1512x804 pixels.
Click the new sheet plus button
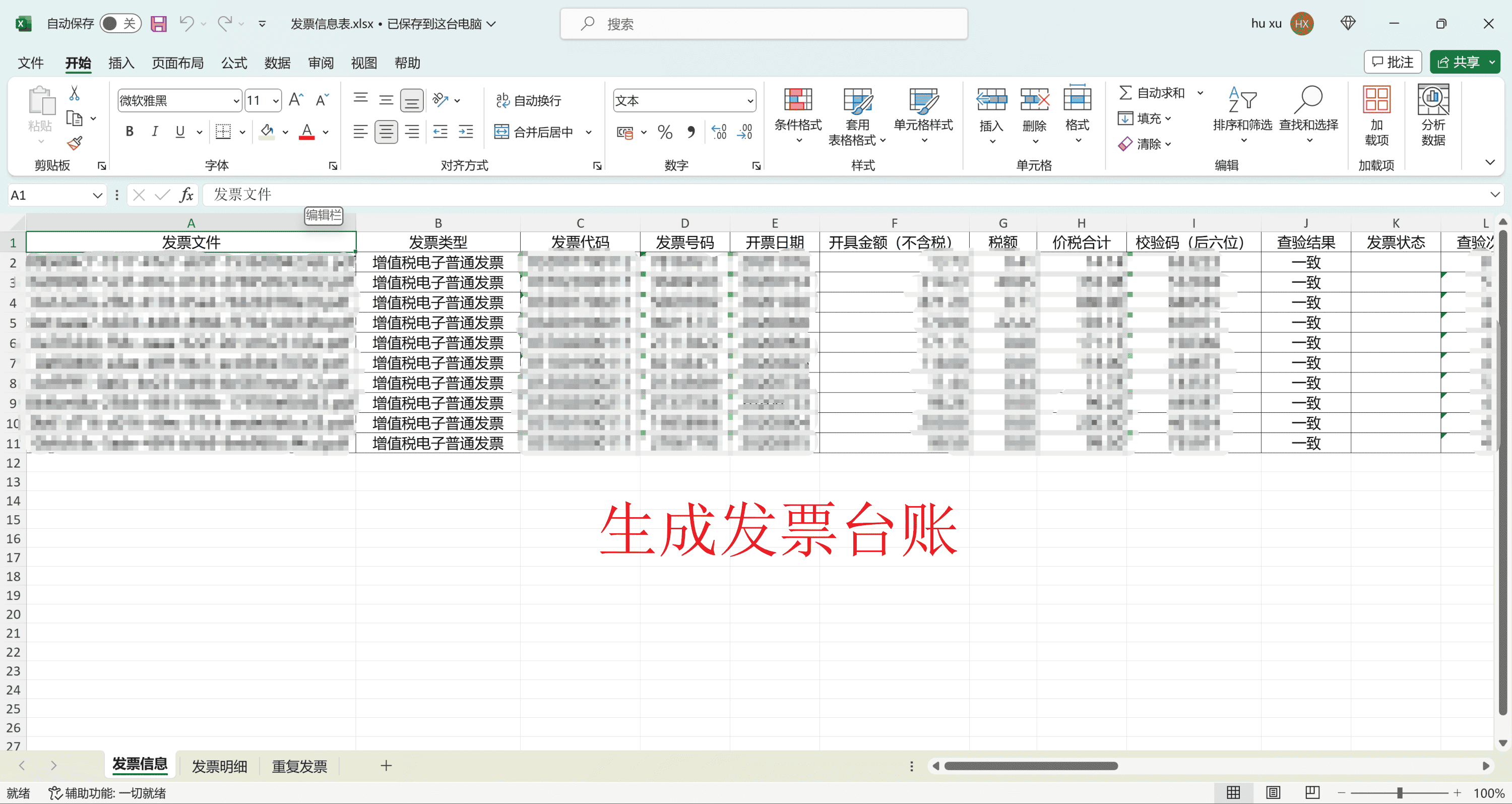[386, 766]
